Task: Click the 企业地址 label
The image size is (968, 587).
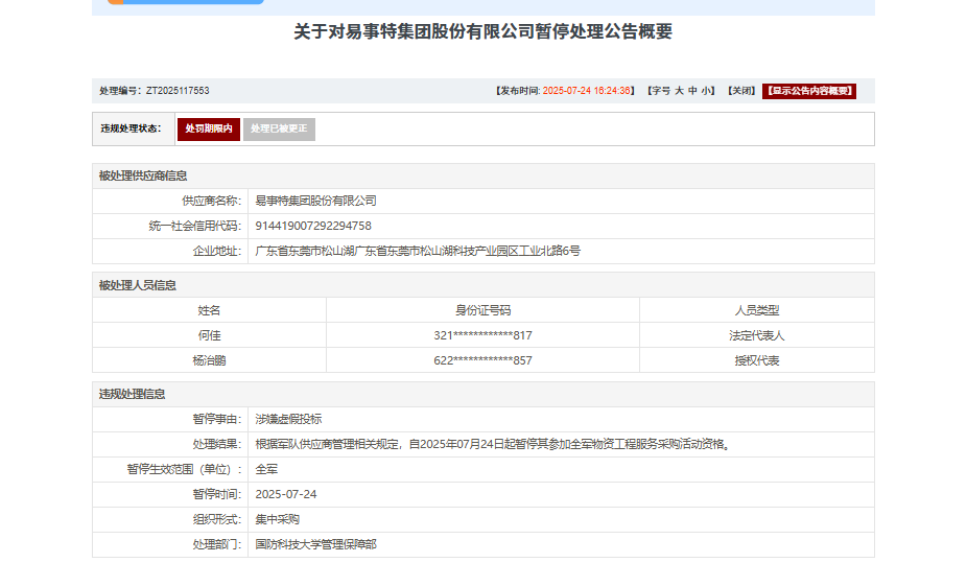Action: coord(217,251)
